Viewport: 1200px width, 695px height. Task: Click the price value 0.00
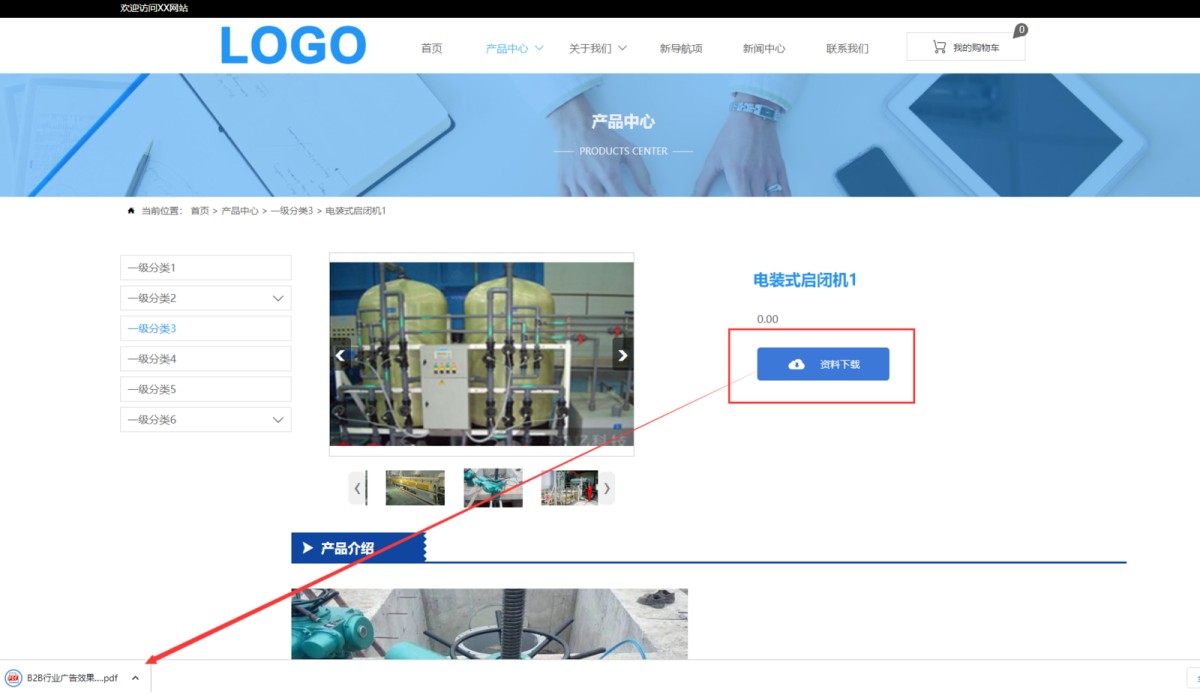(767, 319)
